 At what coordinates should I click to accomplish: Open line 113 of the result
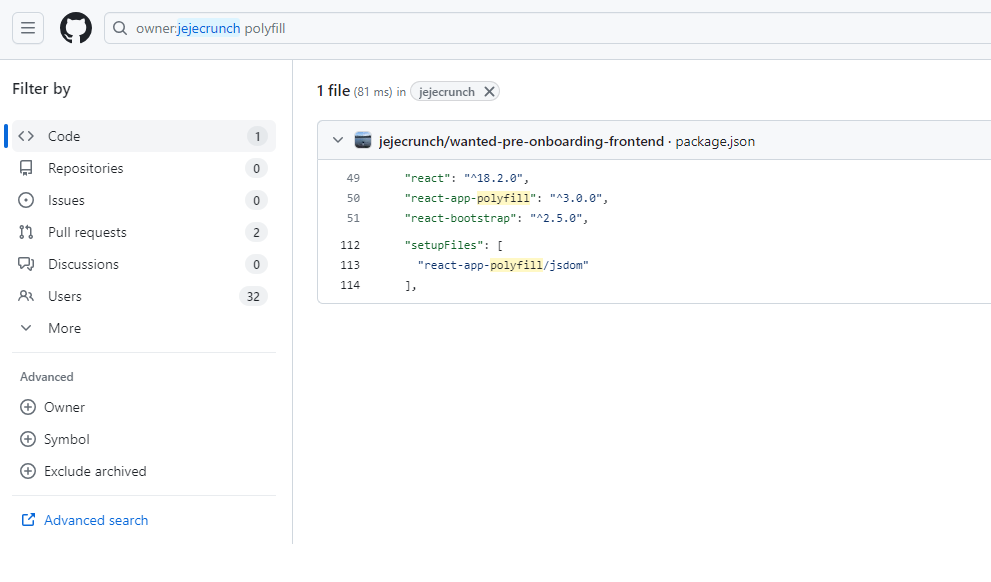[350, 265]
